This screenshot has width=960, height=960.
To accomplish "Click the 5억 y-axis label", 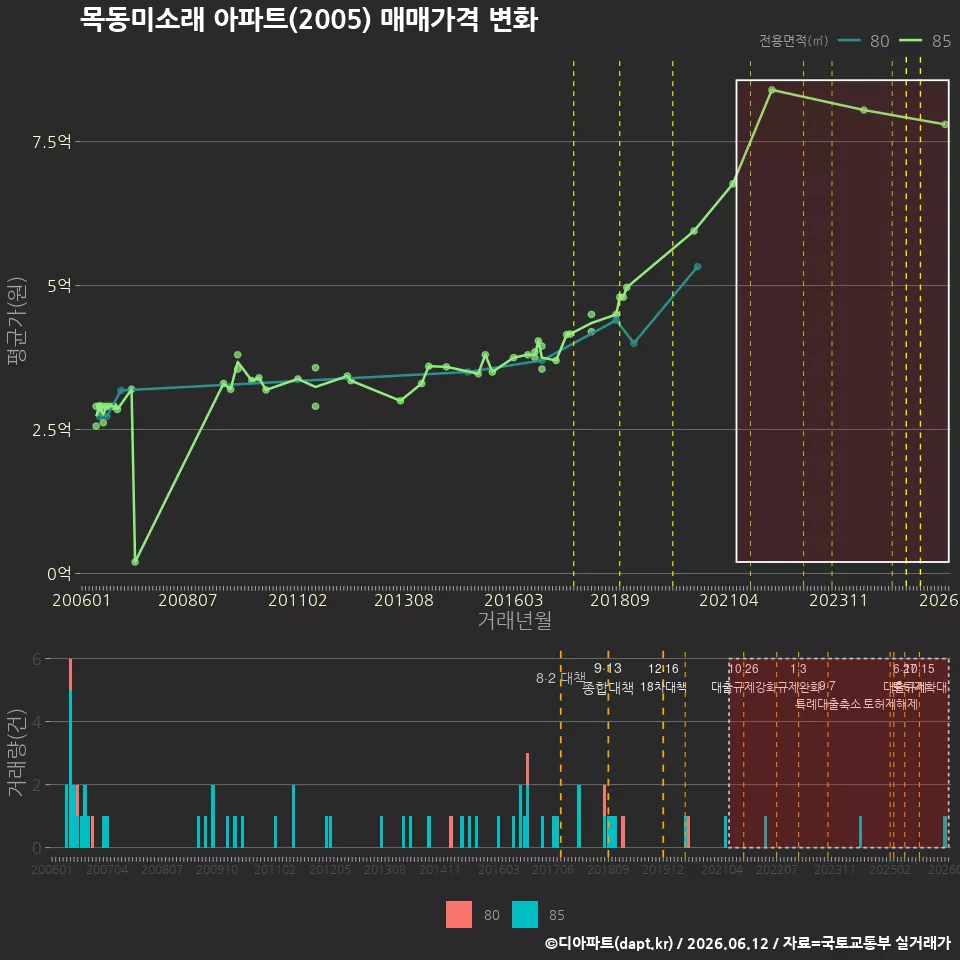I will coord(59,286).
